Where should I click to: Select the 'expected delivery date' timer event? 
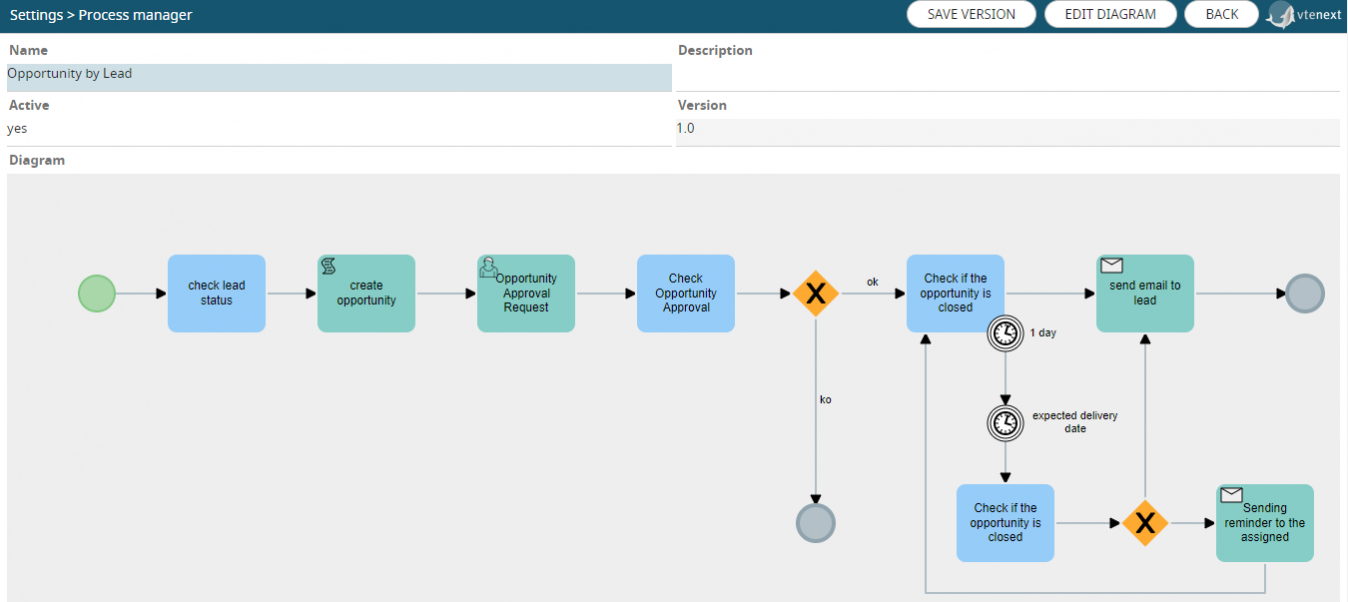1005,423
